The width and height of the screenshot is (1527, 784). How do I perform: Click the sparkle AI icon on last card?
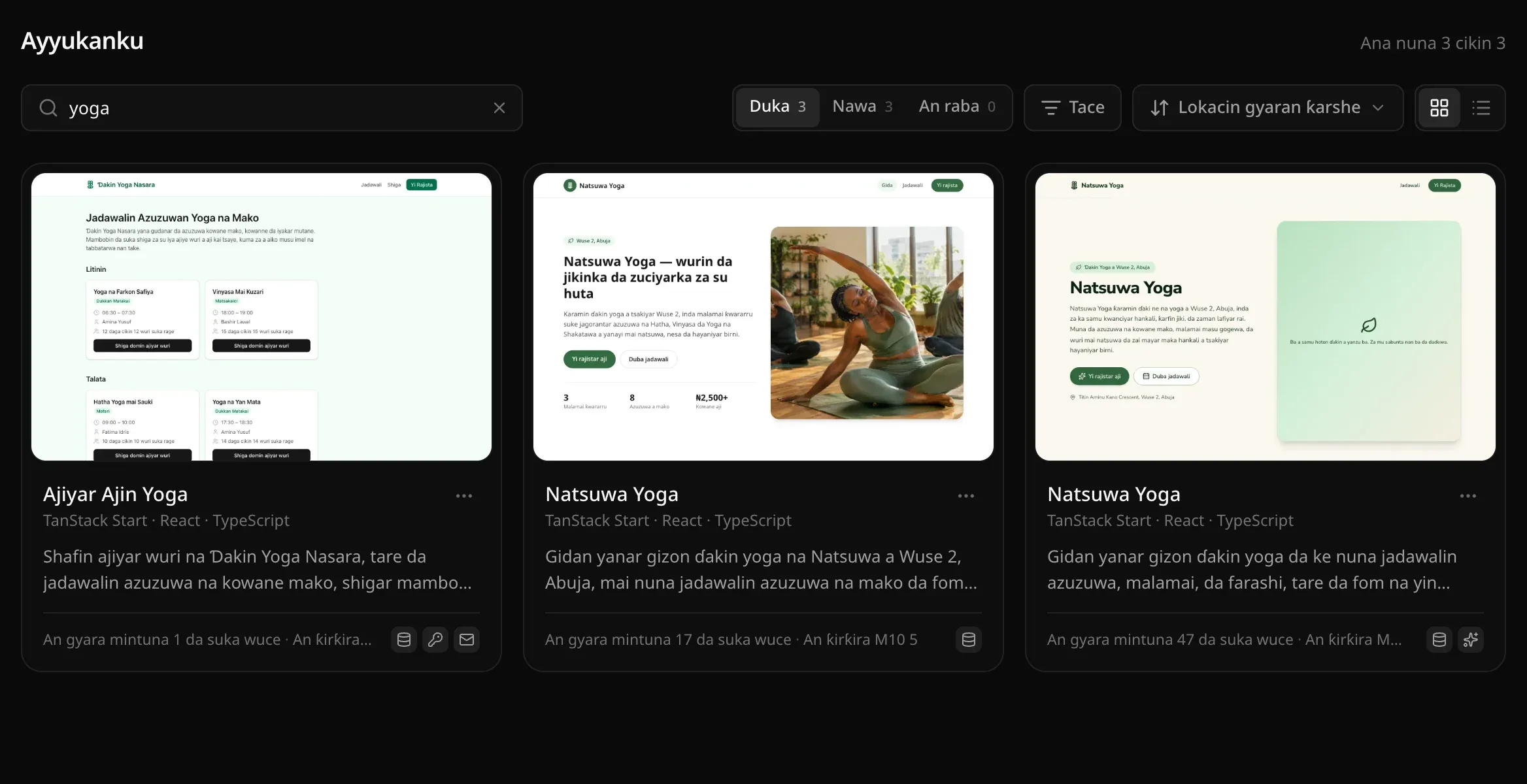pos(1471,640)
